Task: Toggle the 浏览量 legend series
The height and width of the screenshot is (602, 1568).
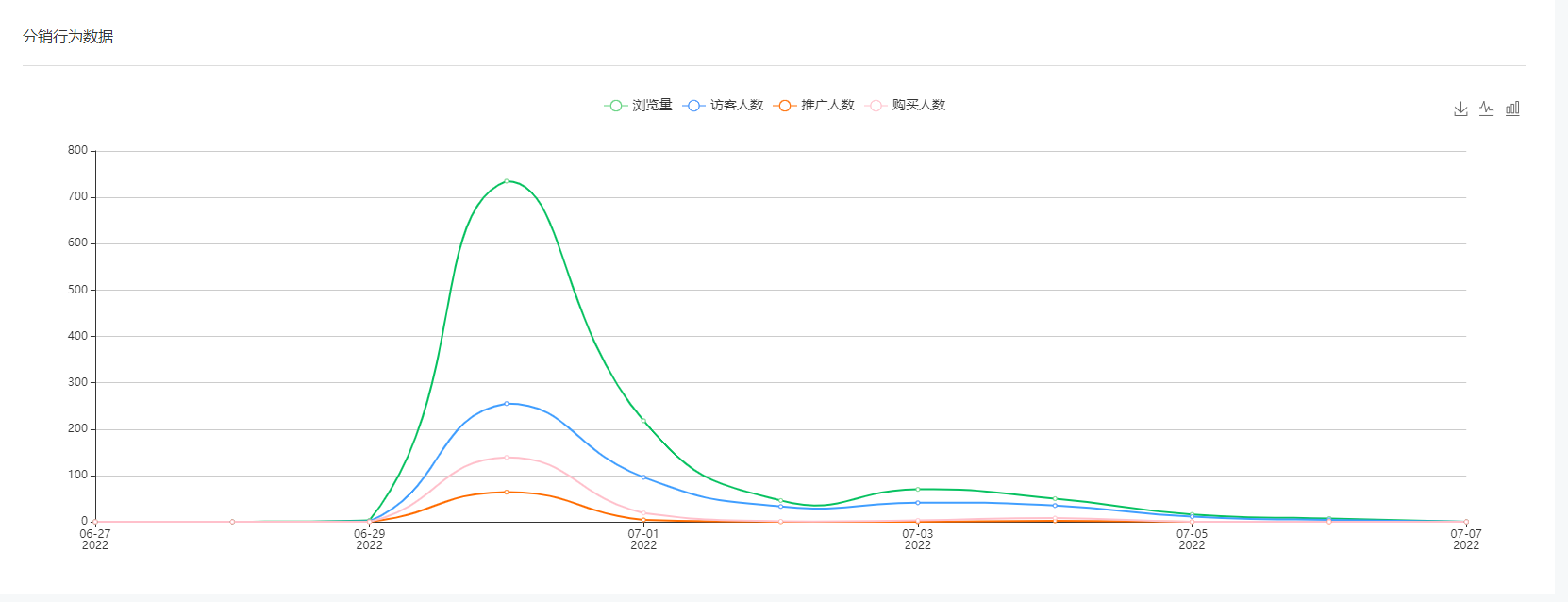Action: point(639,106)
